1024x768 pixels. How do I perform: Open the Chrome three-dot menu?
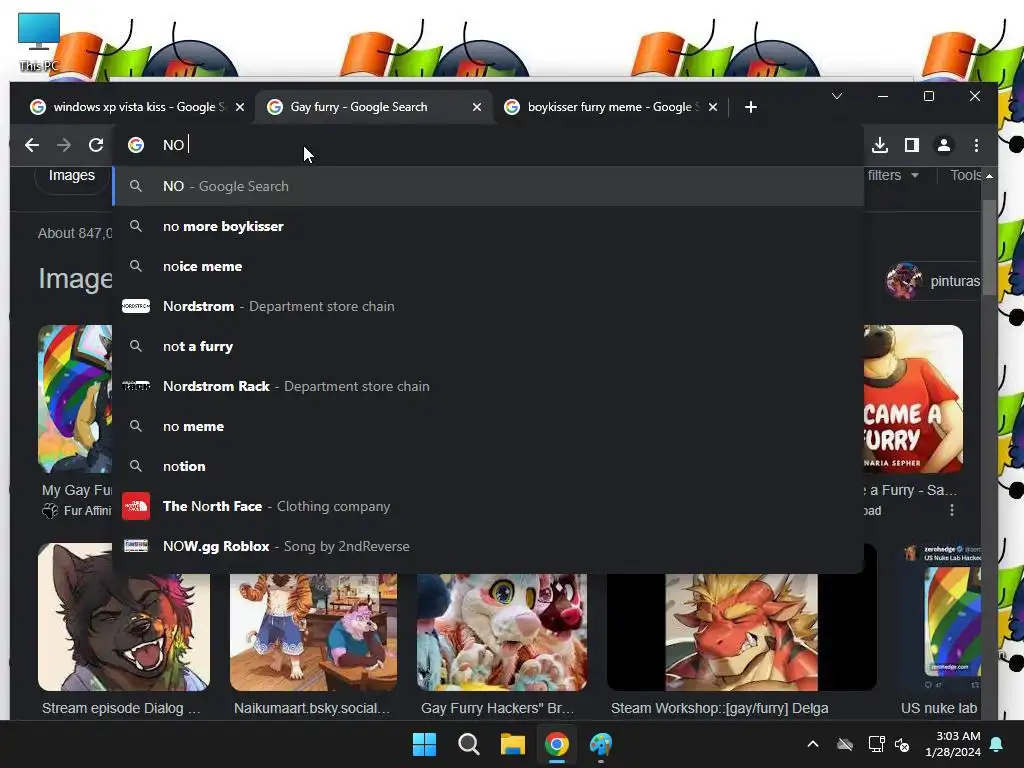click(x=976, y=145)
